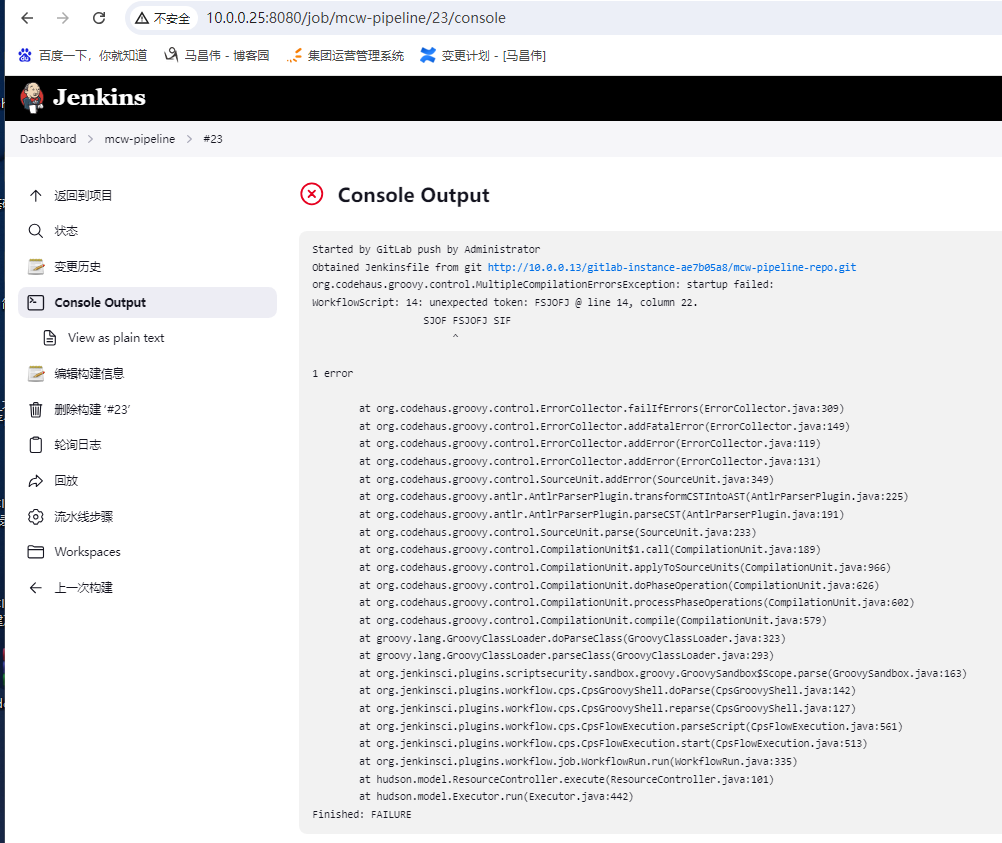Image resolution: width=1002 pixels, height=843 pixels.
Task: Navigate to Dashboard breadcrumb
Action: pyautogui.click(x=48, y=139)
